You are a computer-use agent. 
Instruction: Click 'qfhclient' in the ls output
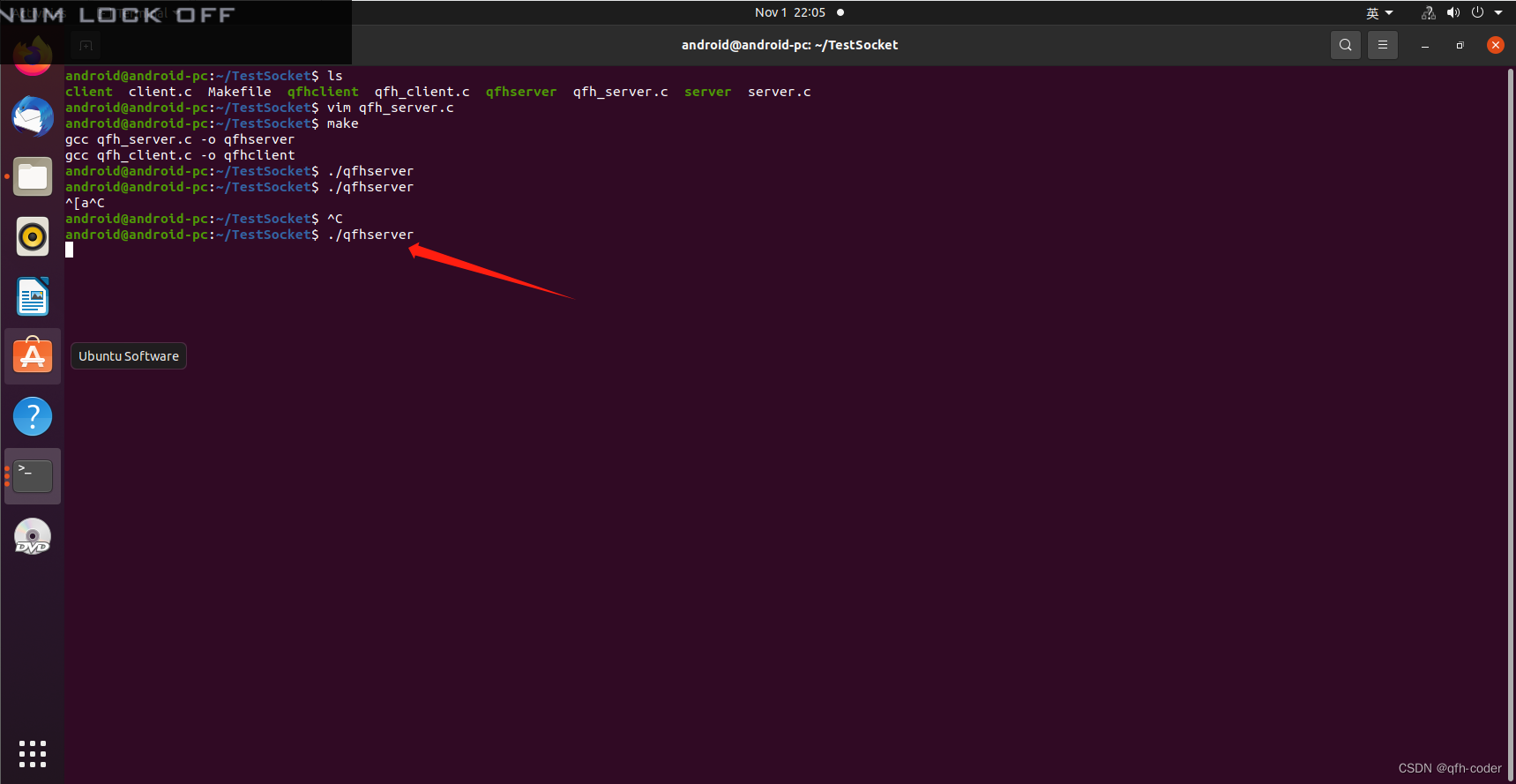pos(323,92)
